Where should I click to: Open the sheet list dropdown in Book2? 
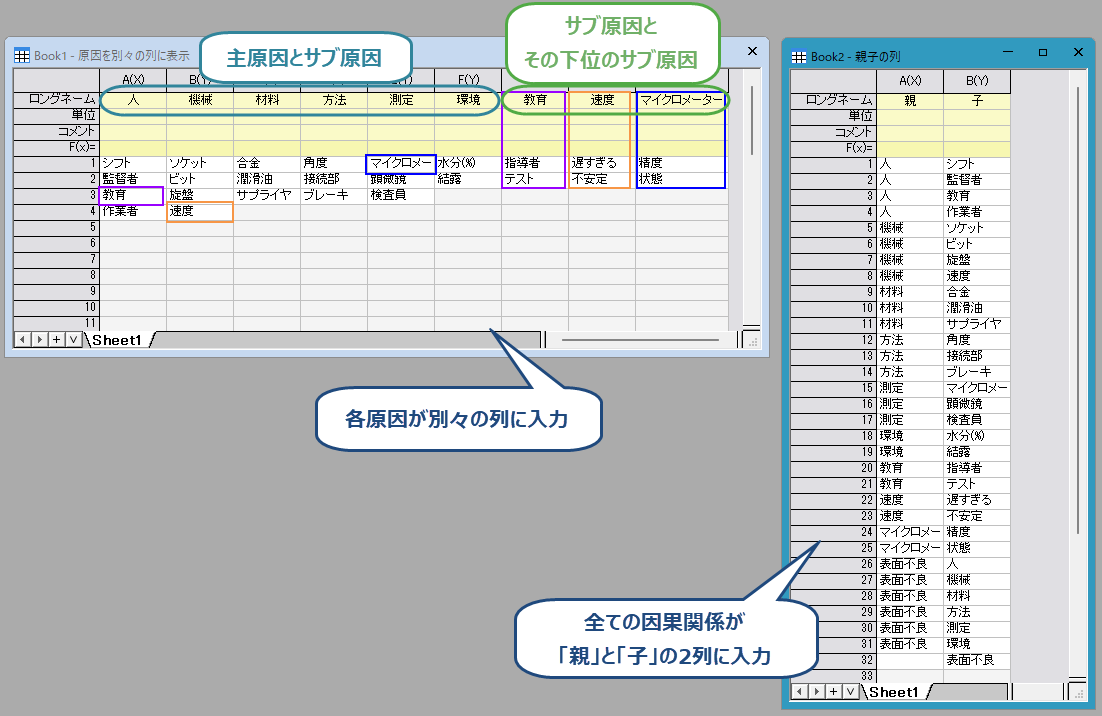click(x=850, y=692)
